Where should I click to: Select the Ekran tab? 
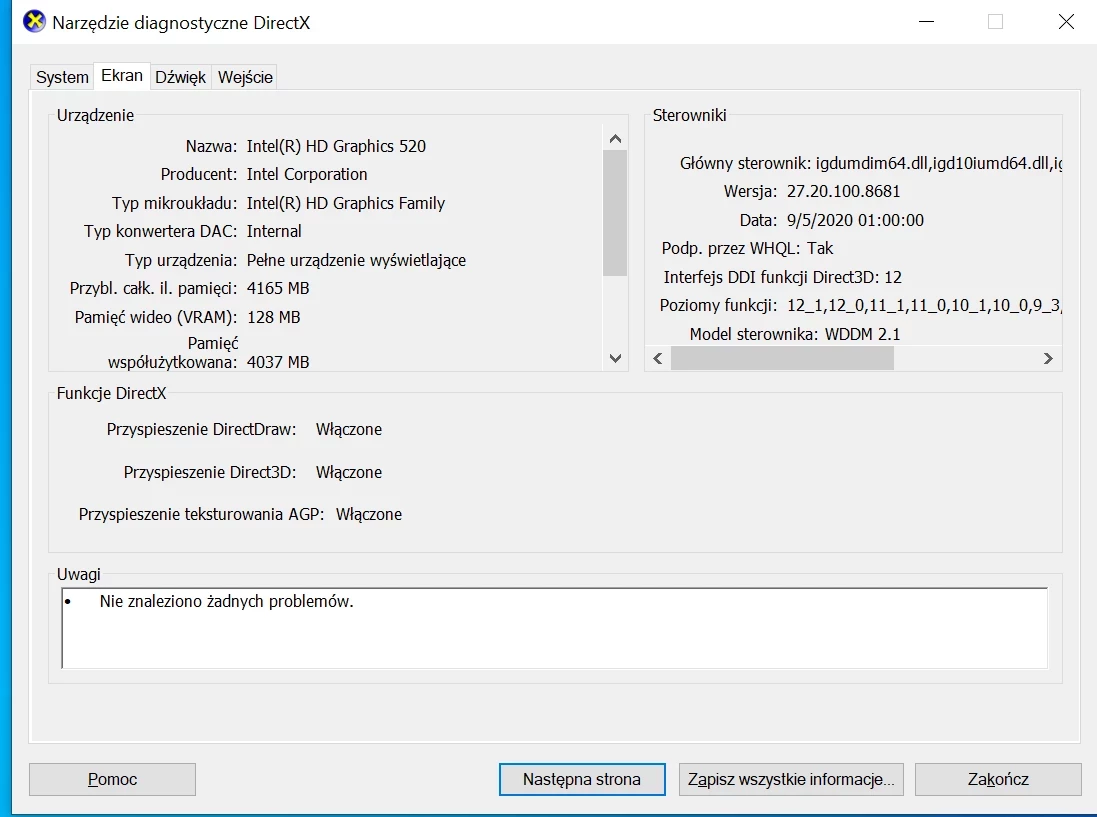(x=122, y=76)
